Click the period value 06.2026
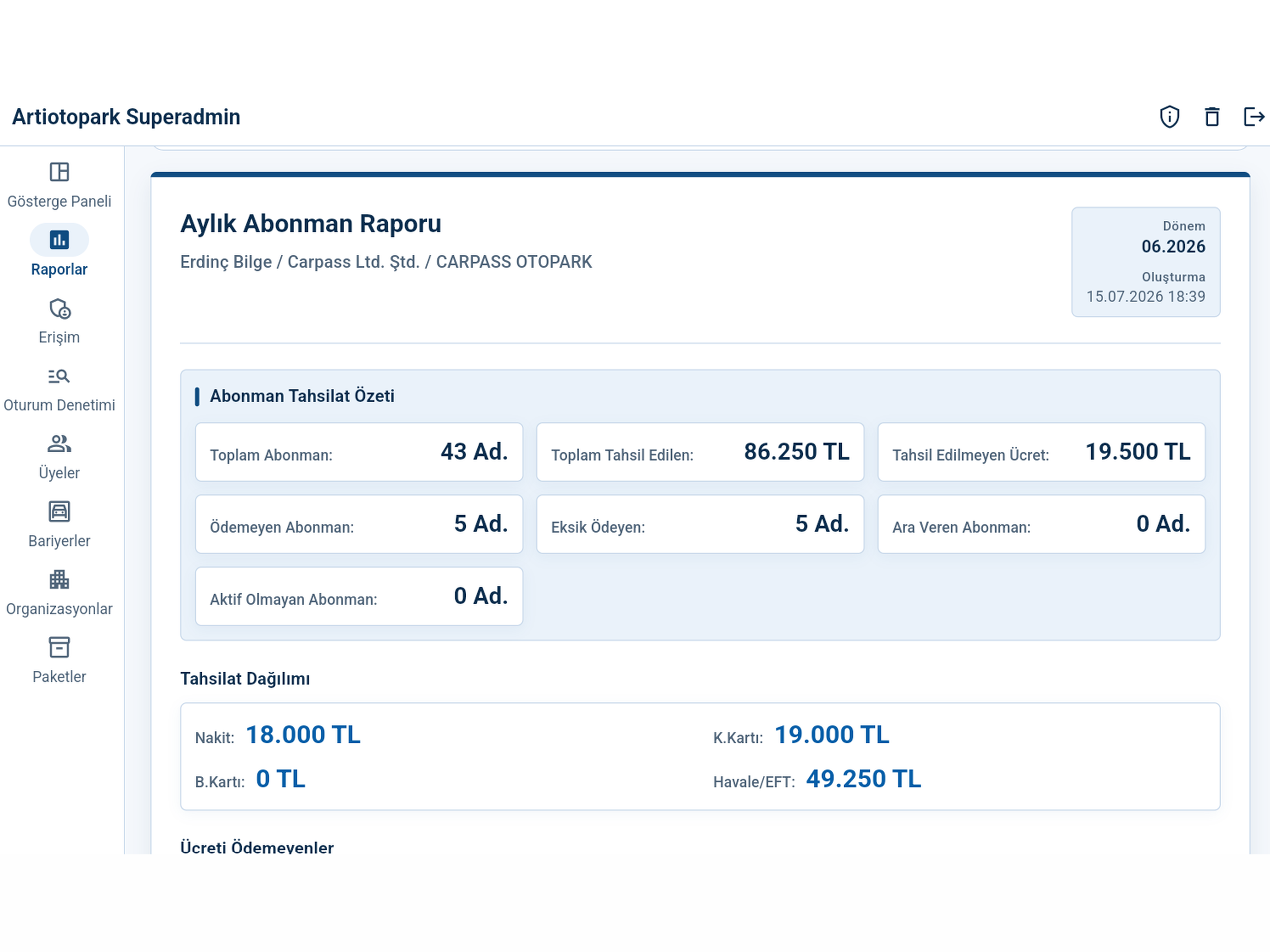 click(x=1173, y=246)
